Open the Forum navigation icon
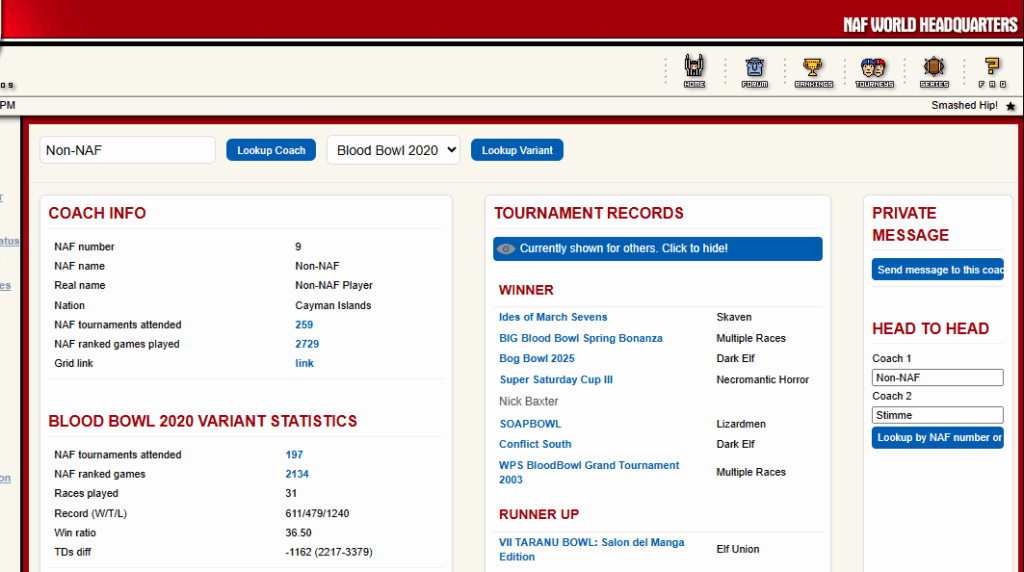This screenshot has height=572, width=1024. 754,71
